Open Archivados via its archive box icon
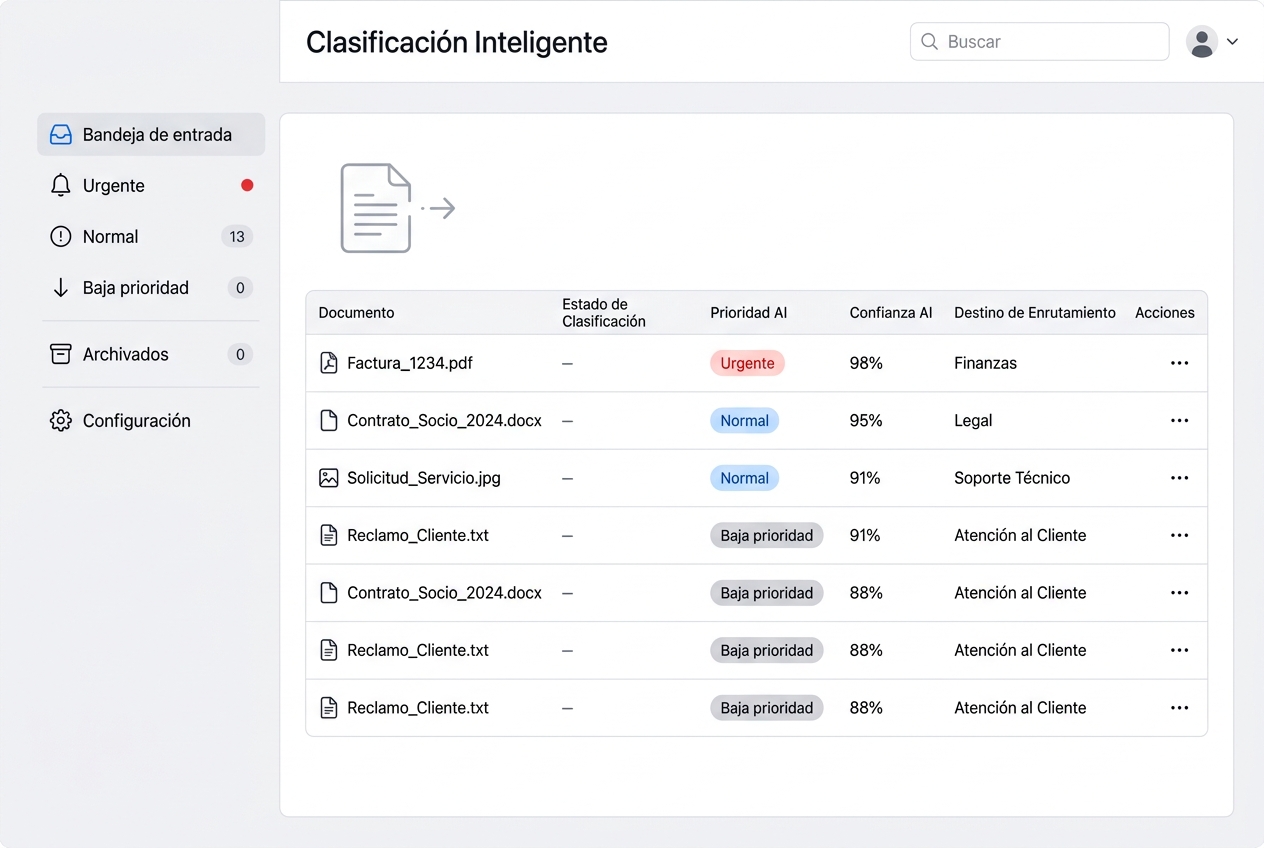 pos(61,353)
